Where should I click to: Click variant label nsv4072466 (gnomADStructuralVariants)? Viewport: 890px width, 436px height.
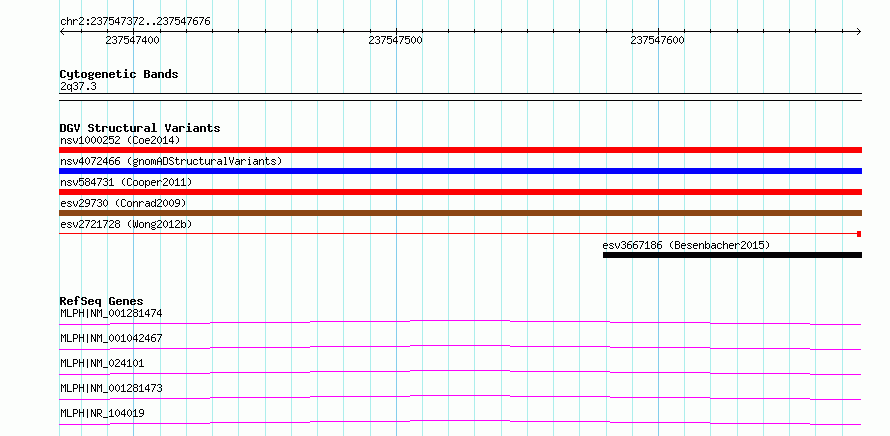171,161
